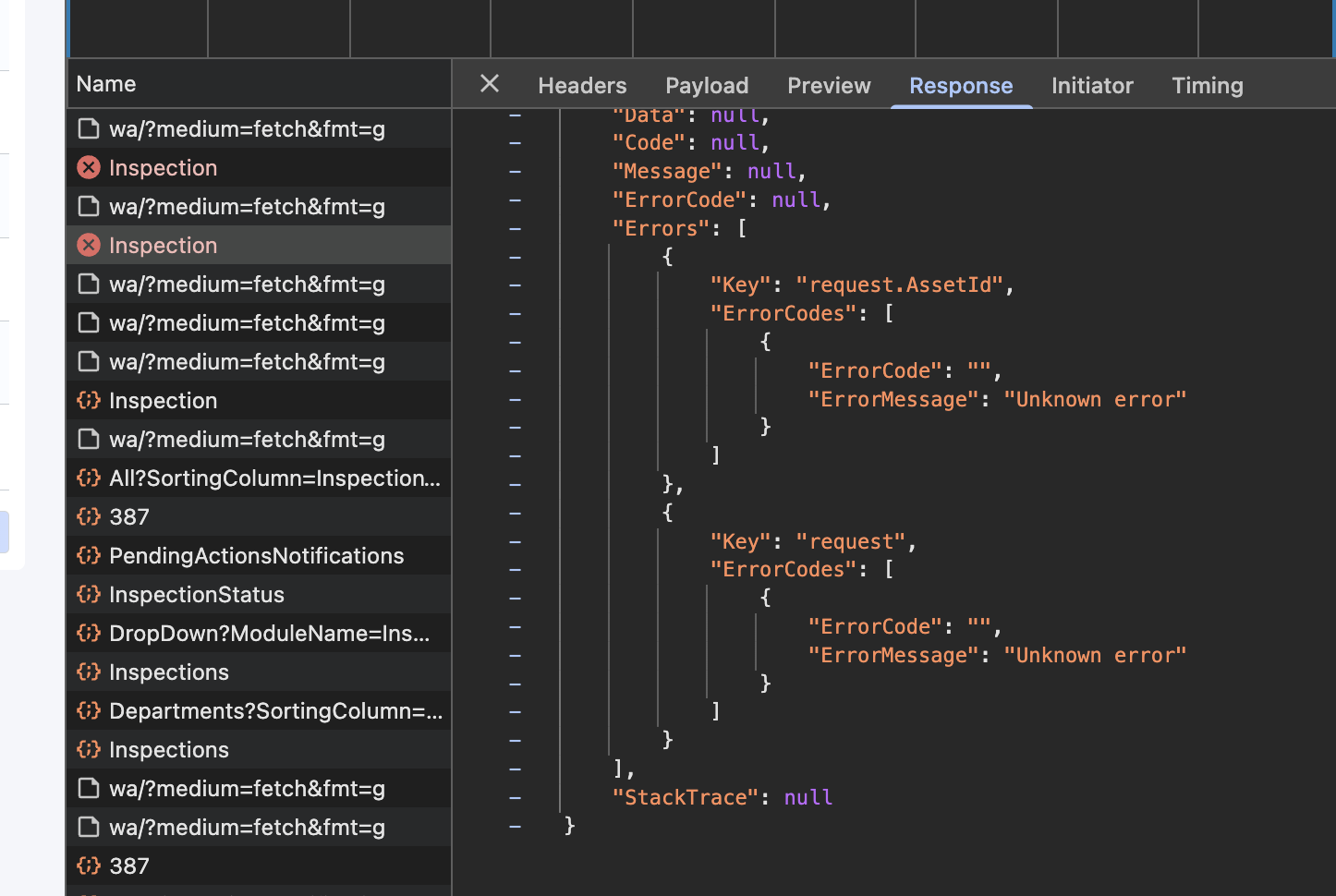1336x896 pixels.
Task: Collapse the "Errors" array using its fold marker
Action: pos(516,228)
